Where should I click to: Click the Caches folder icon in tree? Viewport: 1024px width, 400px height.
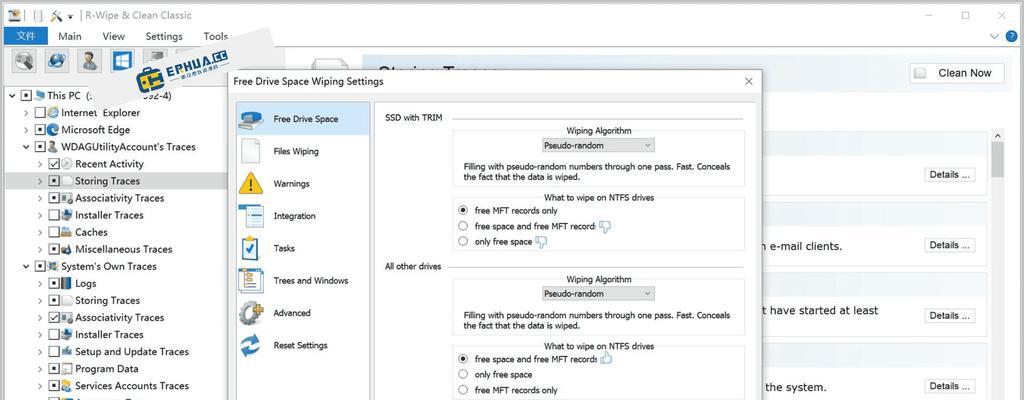pos(67,232)
